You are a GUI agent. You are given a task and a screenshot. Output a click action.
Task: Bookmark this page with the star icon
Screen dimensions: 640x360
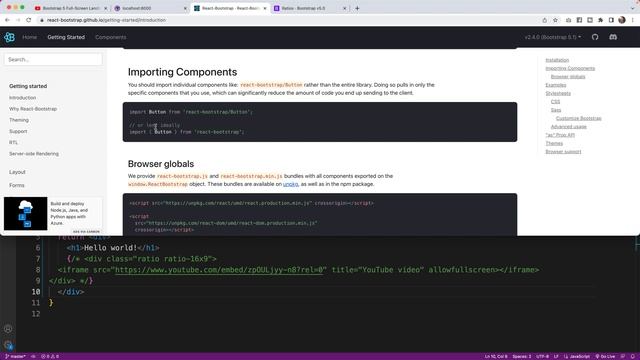(x=555, y=20)
